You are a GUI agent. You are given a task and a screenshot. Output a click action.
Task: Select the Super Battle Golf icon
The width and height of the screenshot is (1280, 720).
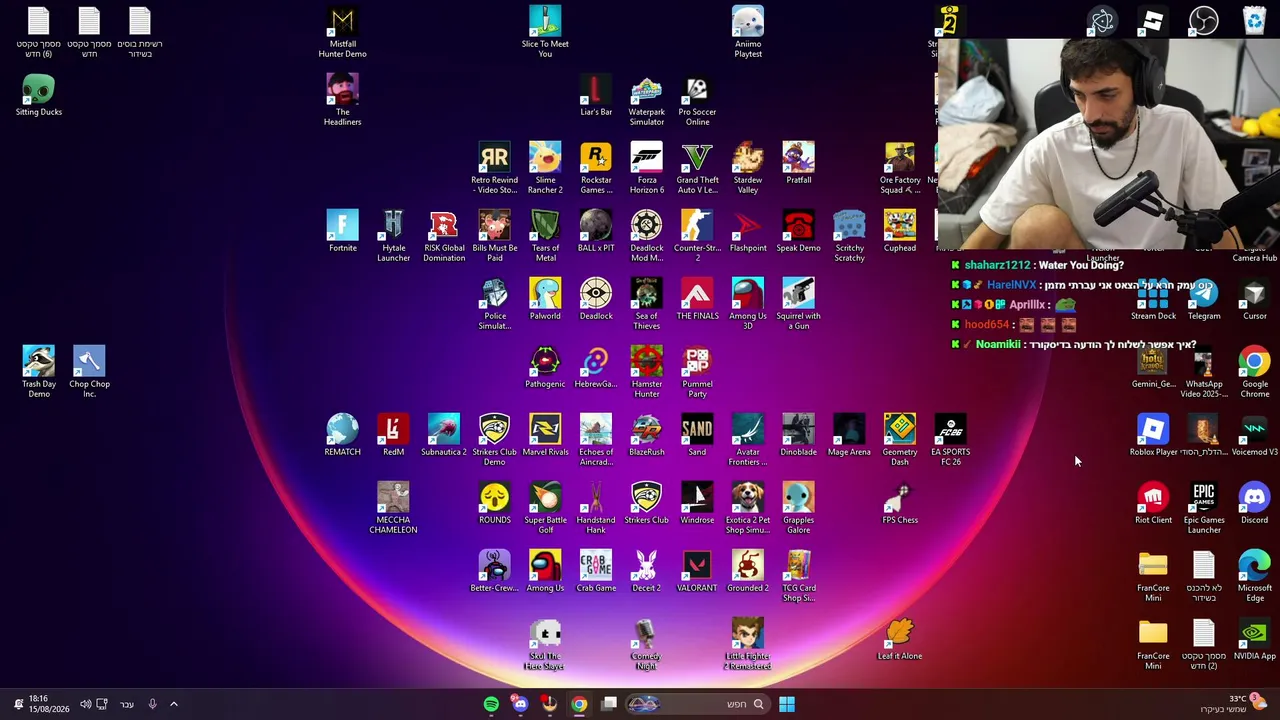point(545,509)
